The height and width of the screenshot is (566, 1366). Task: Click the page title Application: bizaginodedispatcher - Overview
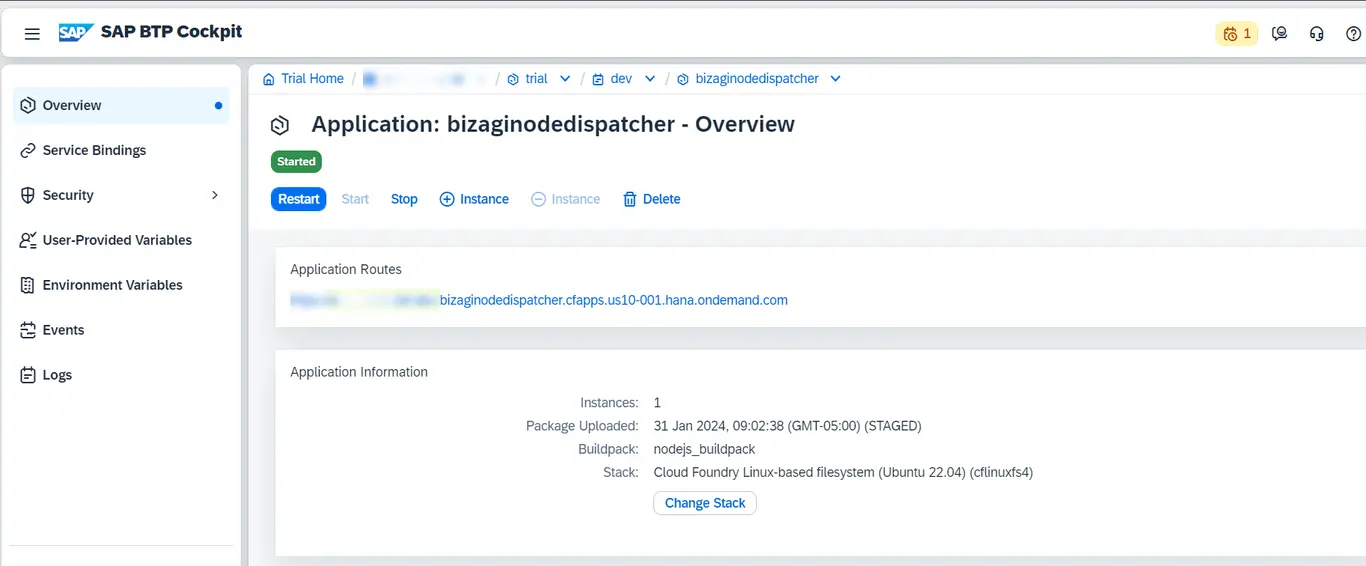pyautogui.click(x=553, y=125)
